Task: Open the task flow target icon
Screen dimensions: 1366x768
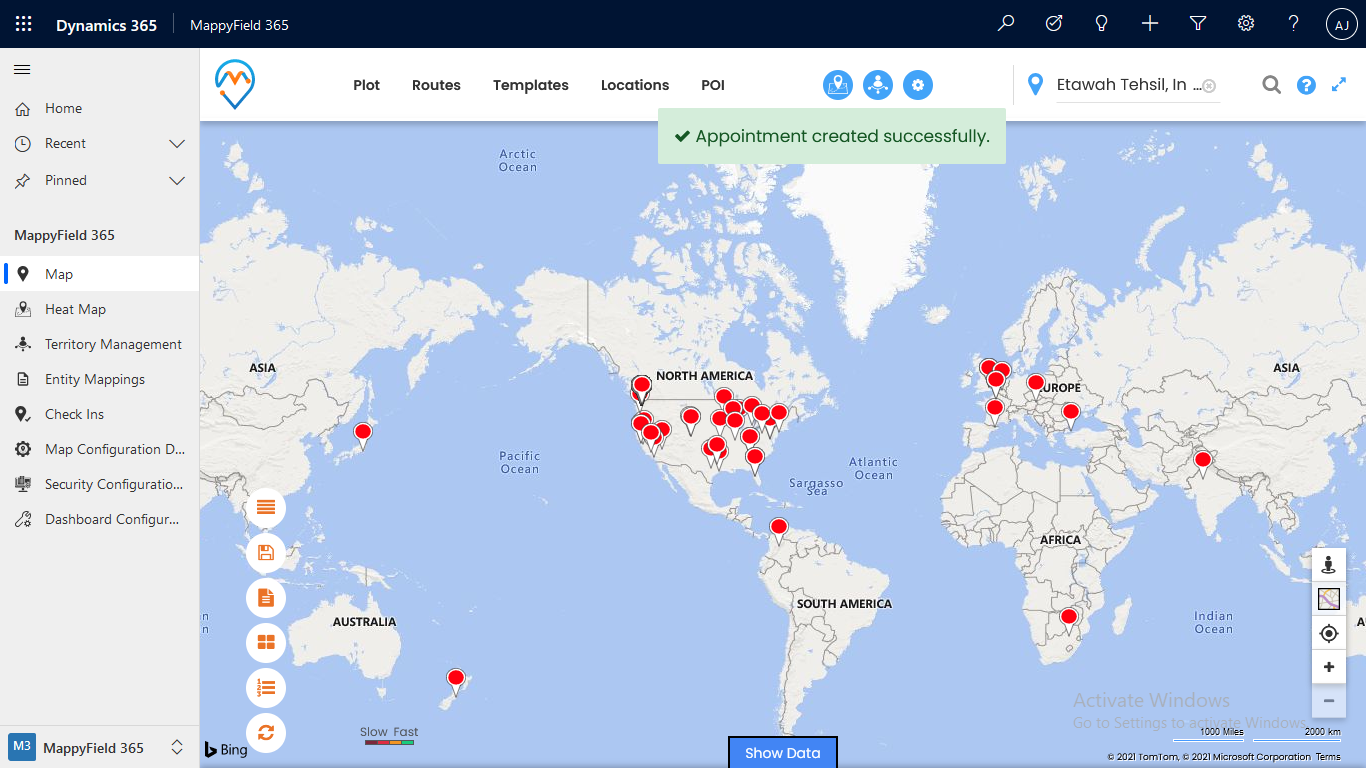Action: [x=1054, y=24]
